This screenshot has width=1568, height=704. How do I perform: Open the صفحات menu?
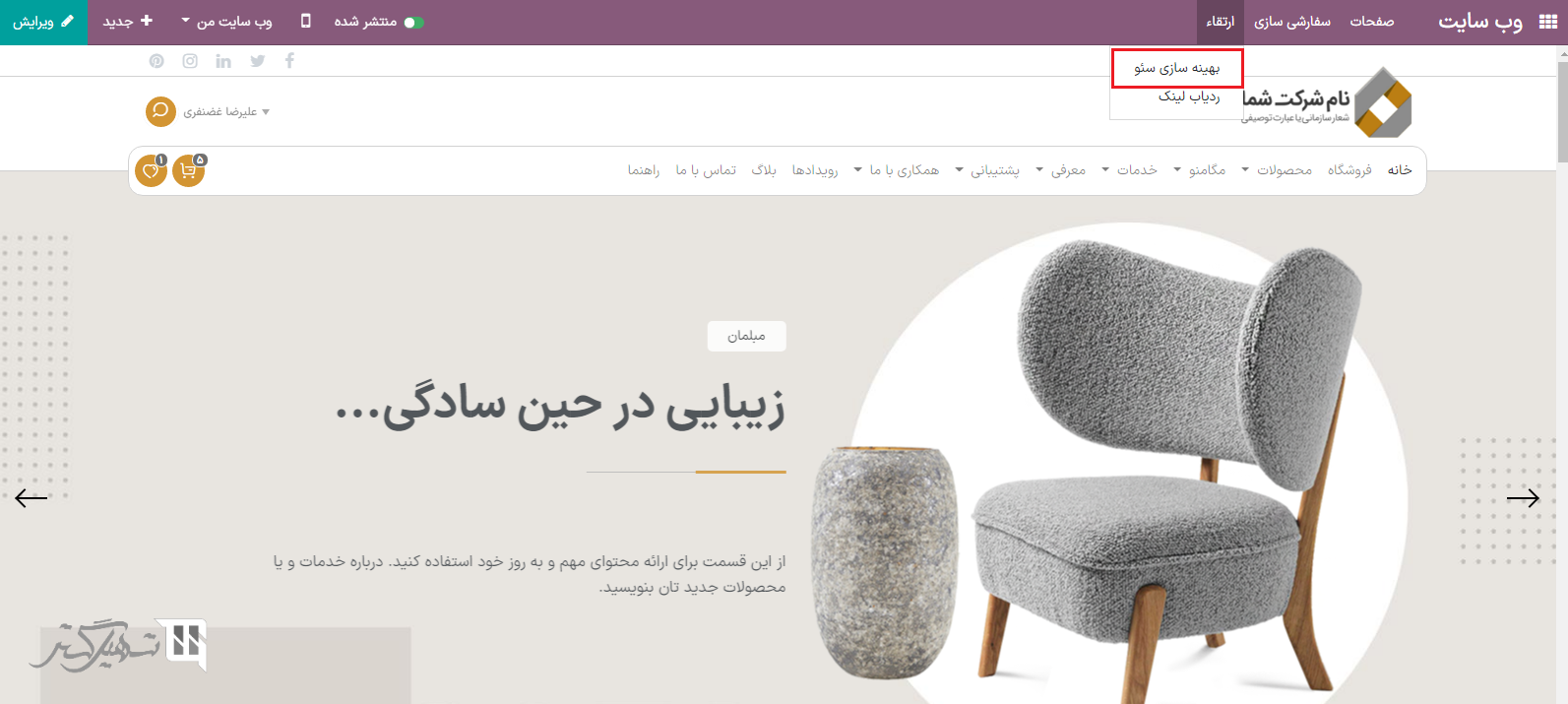[1372, 22]
